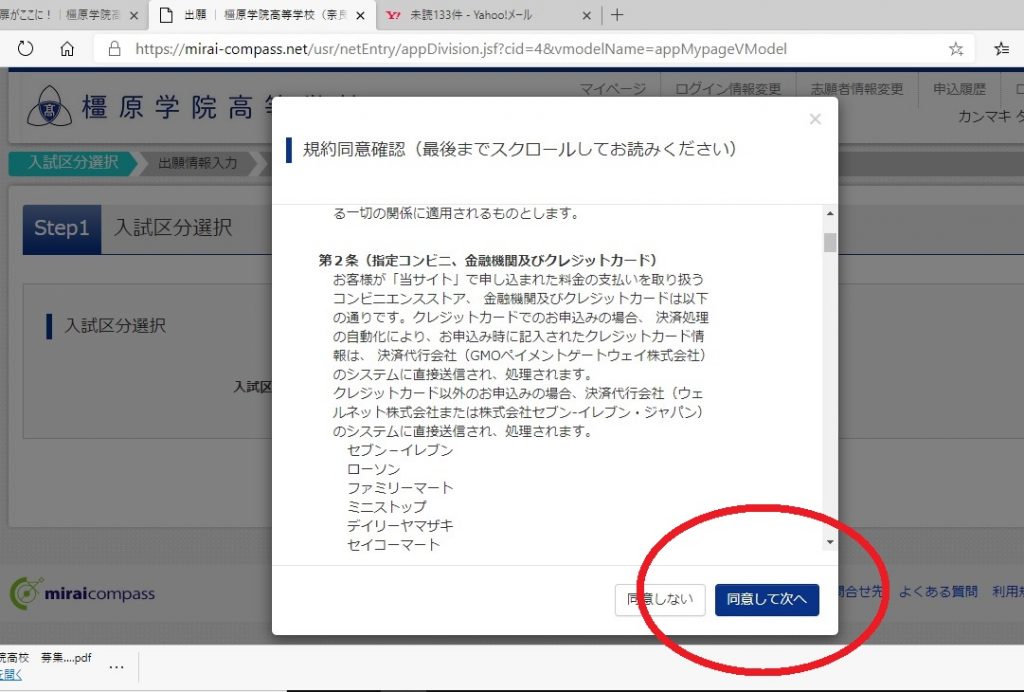
Task: Click the カンマキ user name text
Action: pos(991,116)
